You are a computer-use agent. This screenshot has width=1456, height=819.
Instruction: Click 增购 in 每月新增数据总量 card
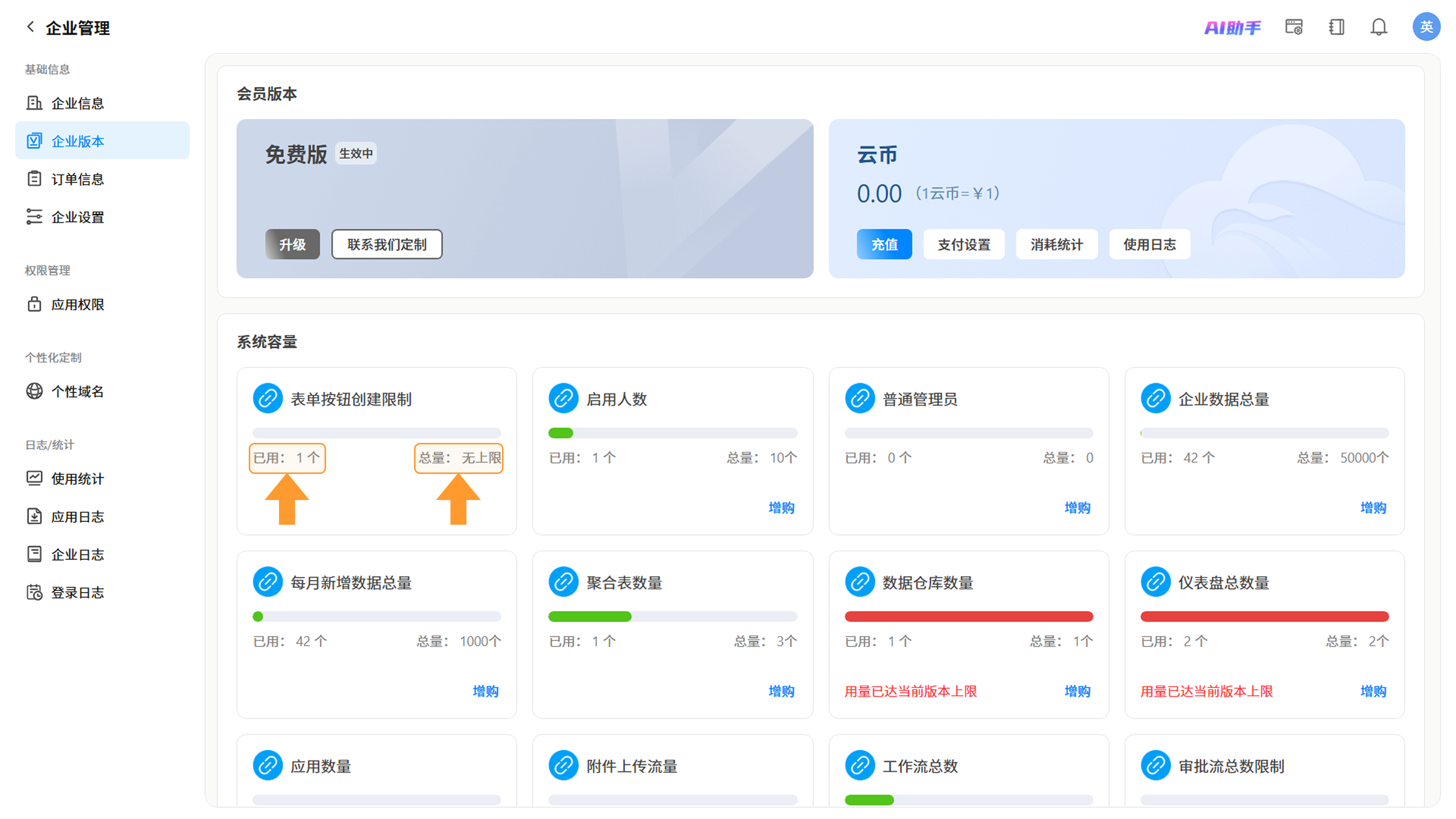[485, 691]
